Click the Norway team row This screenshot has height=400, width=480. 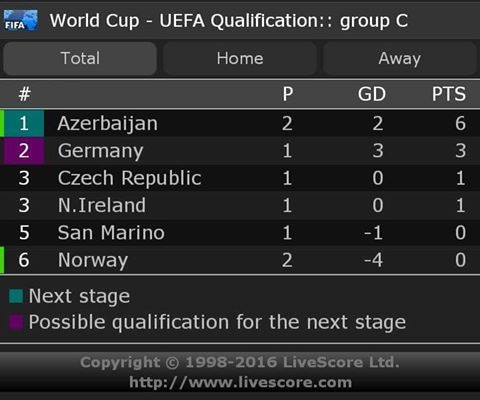(x=240, y=260)
